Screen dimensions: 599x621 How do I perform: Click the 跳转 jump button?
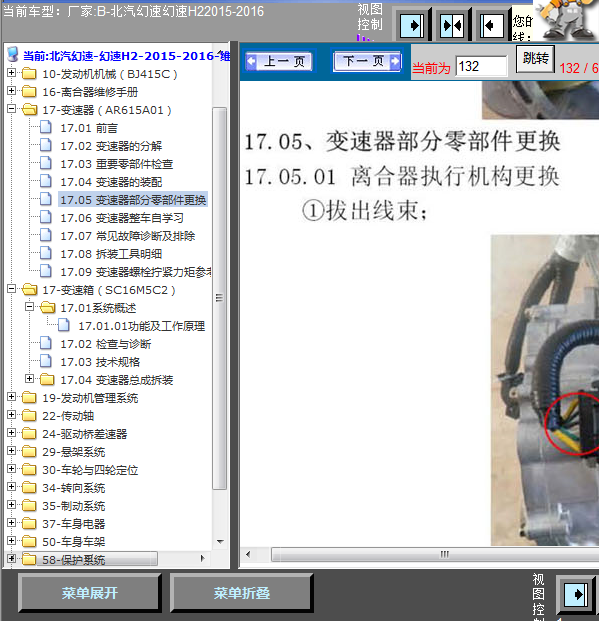(535, 59)
